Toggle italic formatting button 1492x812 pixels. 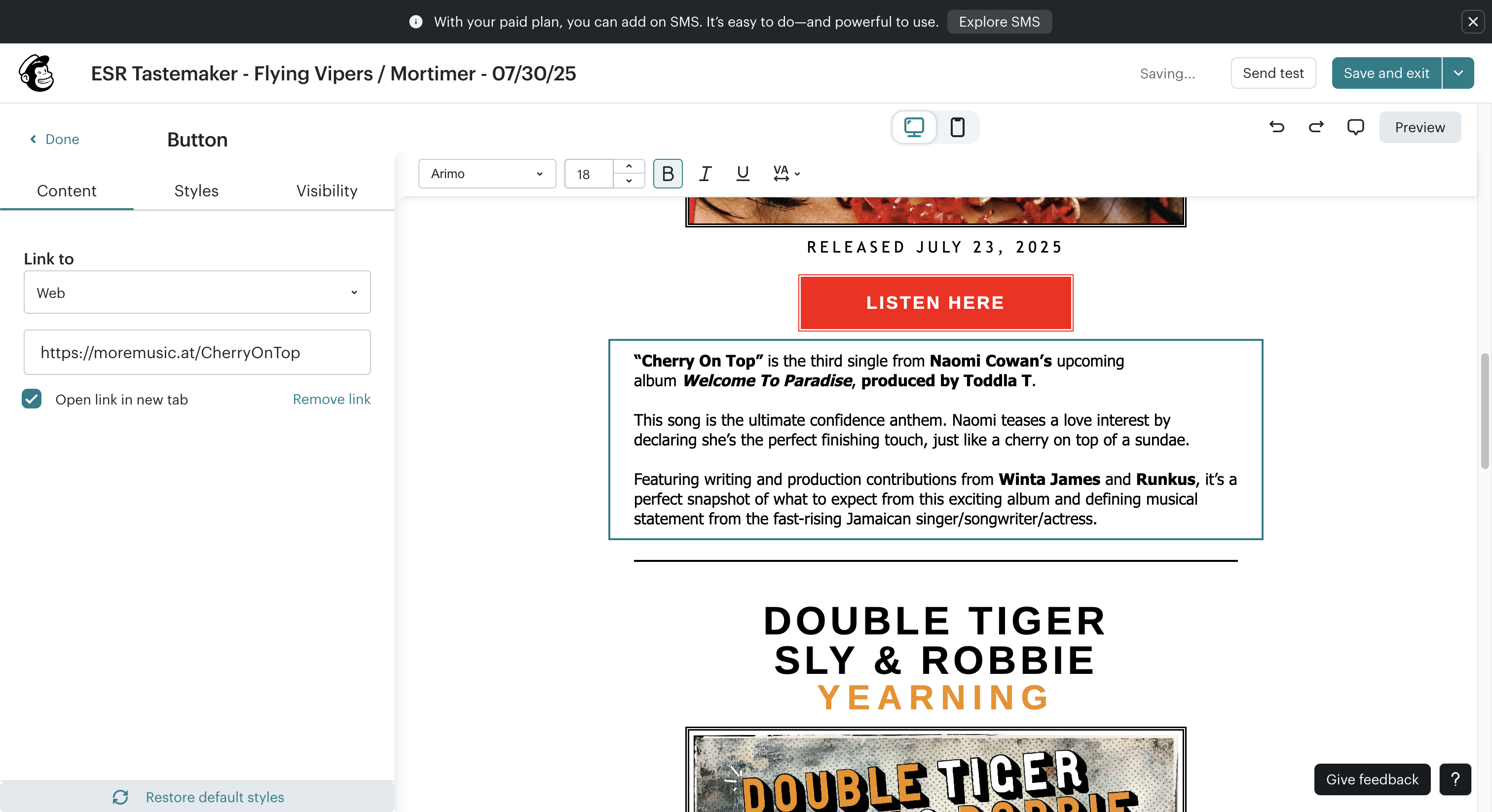[705, 173]
